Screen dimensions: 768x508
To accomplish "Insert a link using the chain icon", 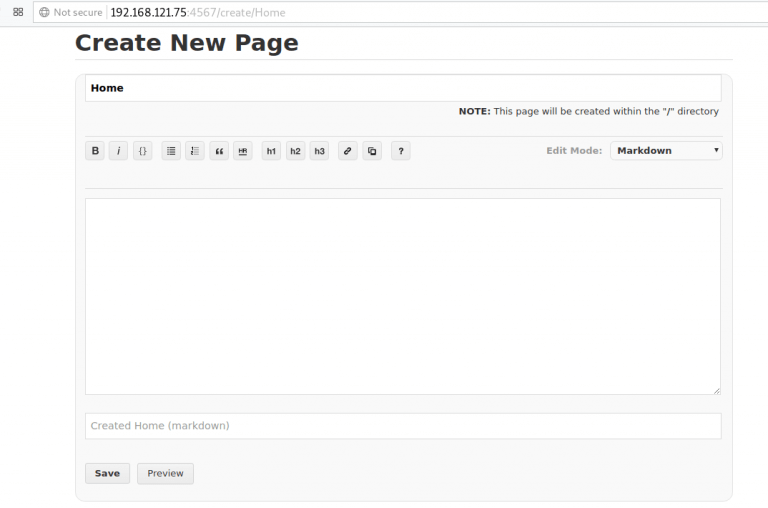I will (347, 151).
